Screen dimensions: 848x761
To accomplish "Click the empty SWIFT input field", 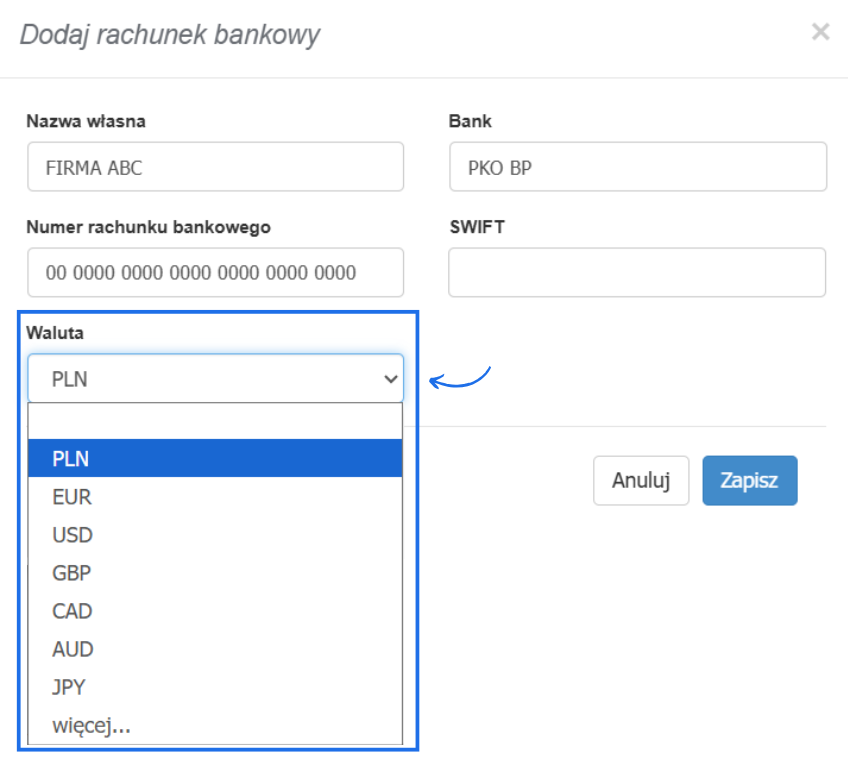I will tap(637, 272).
